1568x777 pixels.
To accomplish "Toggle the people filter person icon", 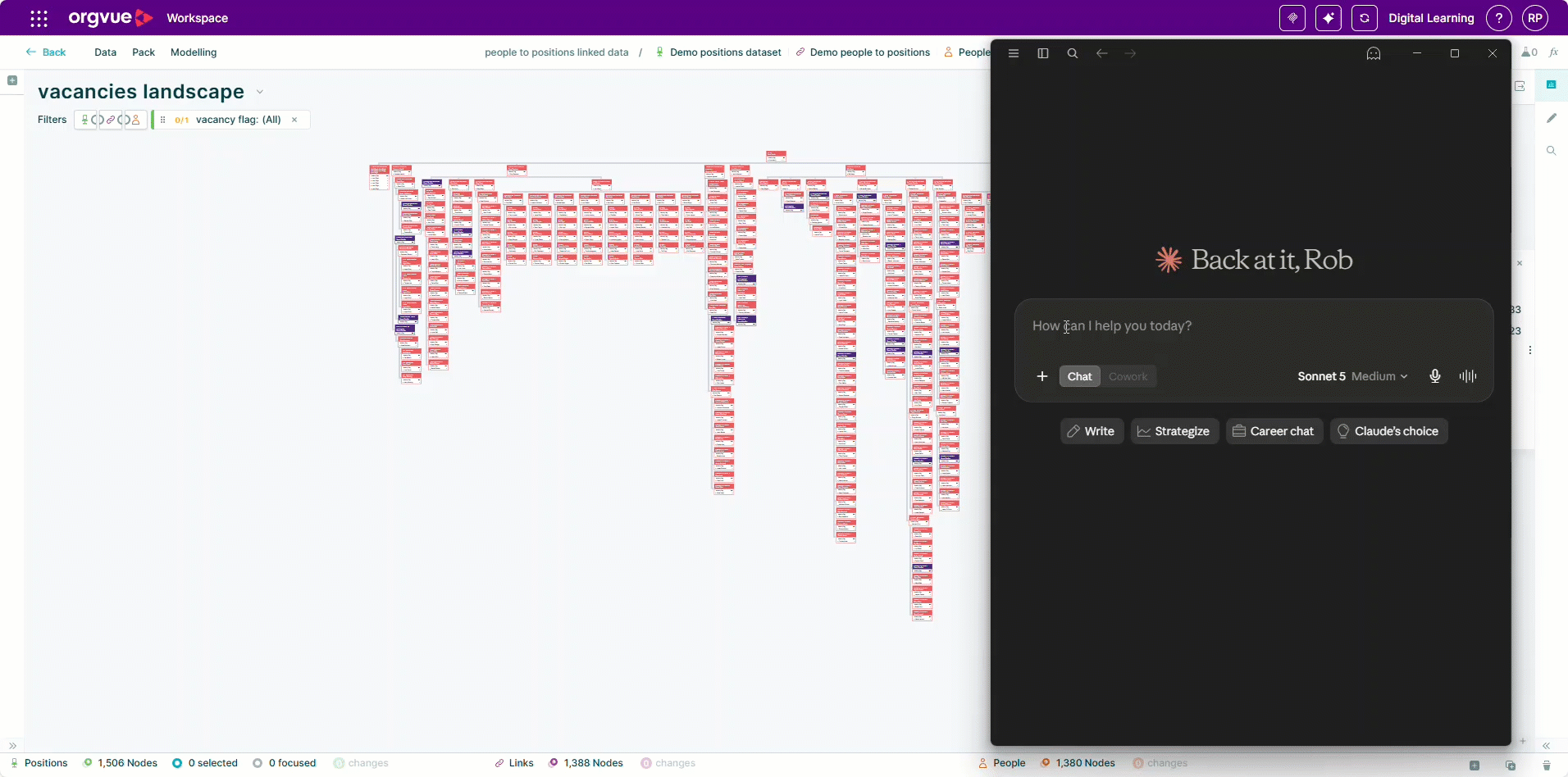I will 136,120.
